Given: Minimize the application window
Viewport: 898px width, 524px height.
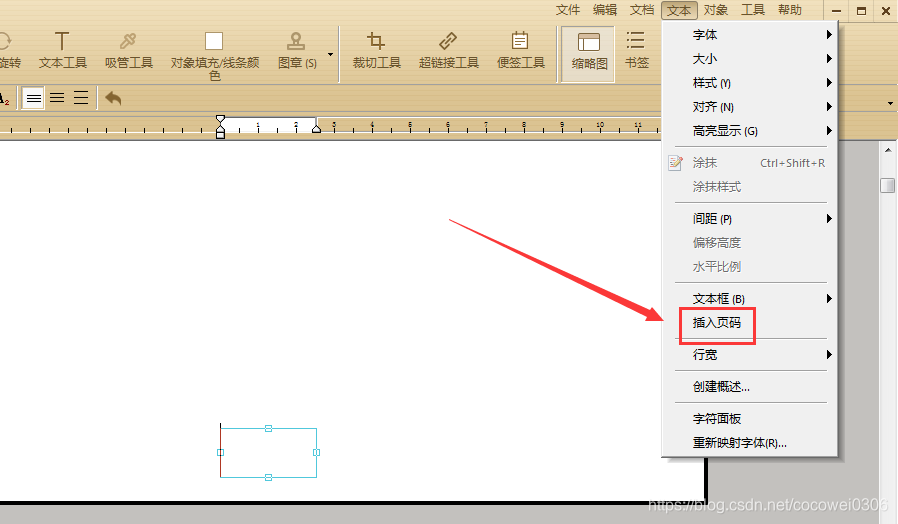Looking at the screenshot, I should coord(836,10).
